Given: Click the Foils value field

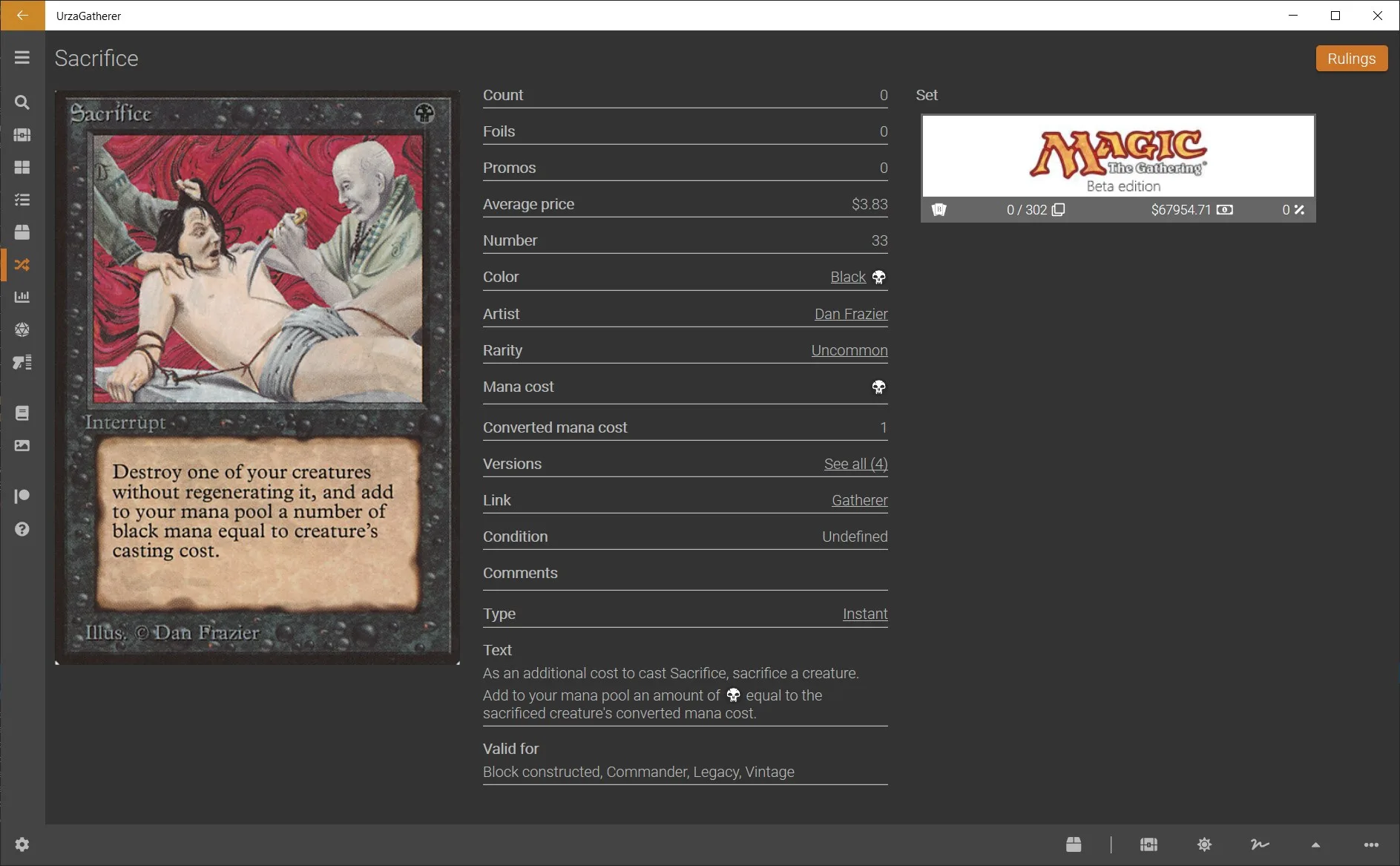Looking at the screenshot, I should (x=884, y=131).
